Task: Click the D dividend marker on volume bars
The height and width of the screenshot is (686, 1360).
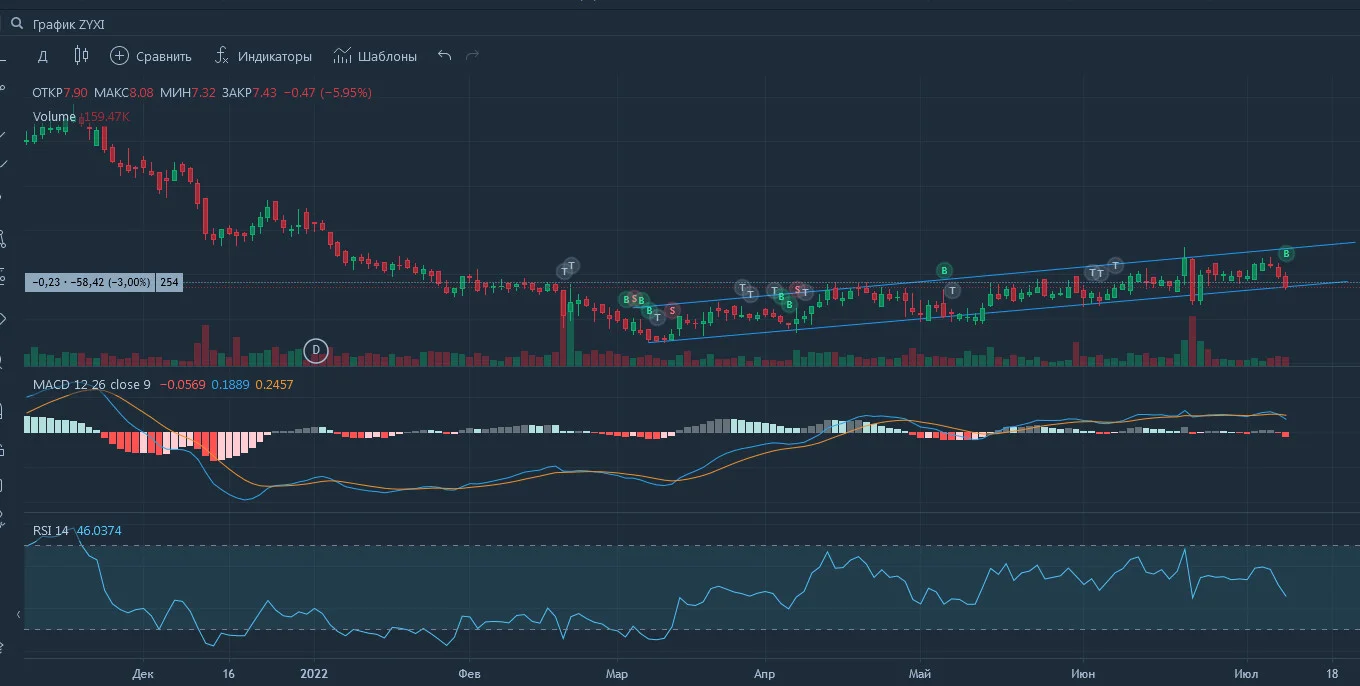Action: (316, 350)
